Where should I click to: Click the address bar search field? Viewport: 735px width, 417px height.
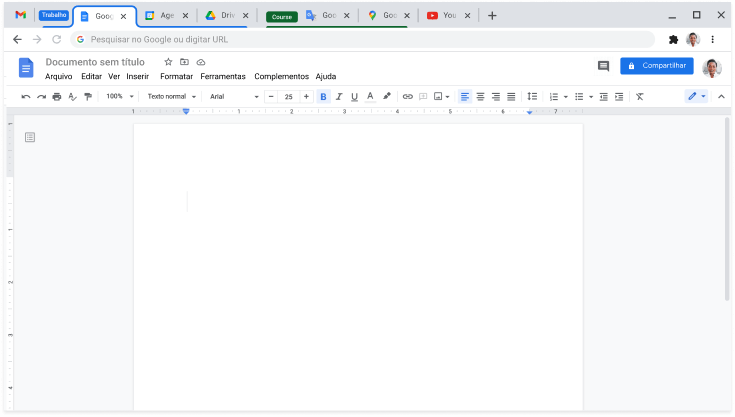362,39
